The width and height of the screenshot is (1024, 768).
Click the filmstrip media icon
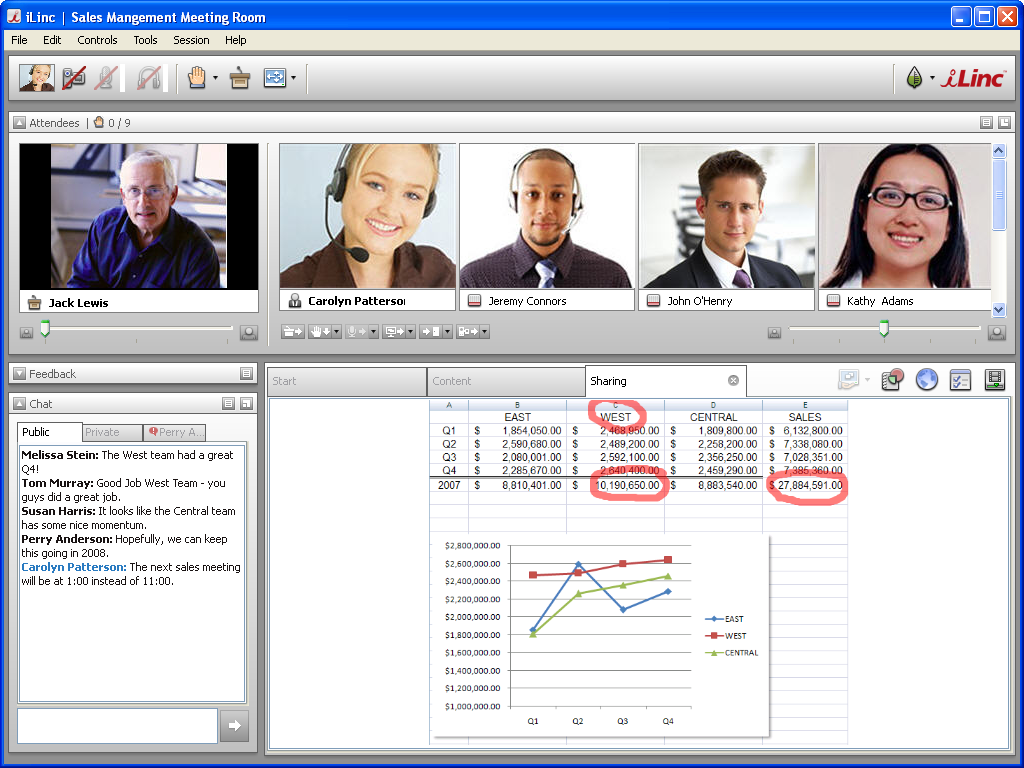click(x=994, y=380)
